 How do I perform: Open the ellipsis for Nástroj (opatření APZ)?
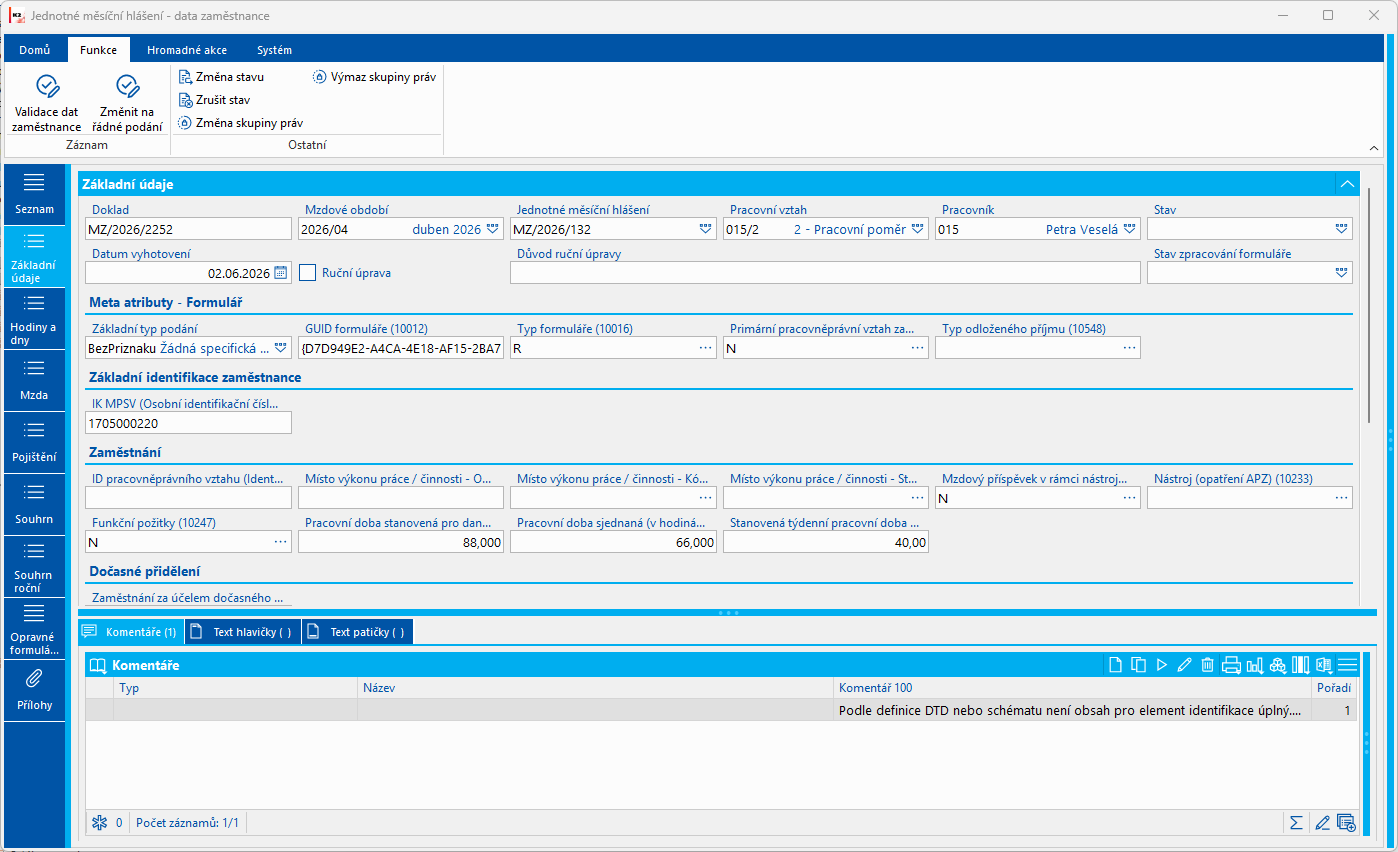tap(1342, 498)
